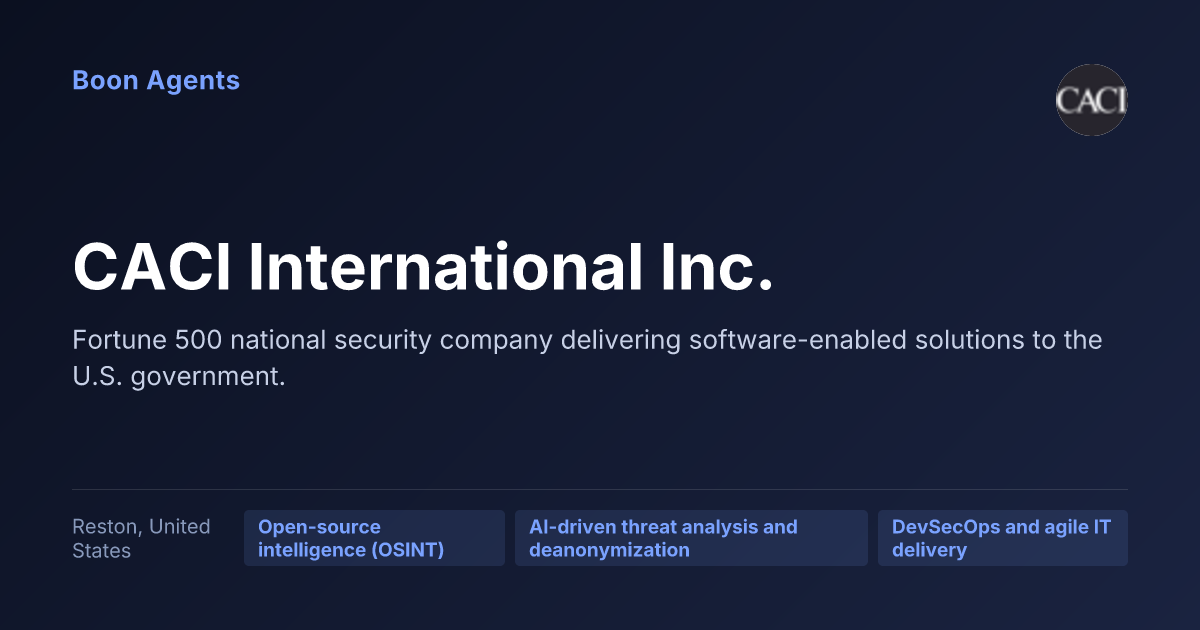Select the Open-source intelligence (OSINT) tag
The image size is (1200, 630).
374,538
